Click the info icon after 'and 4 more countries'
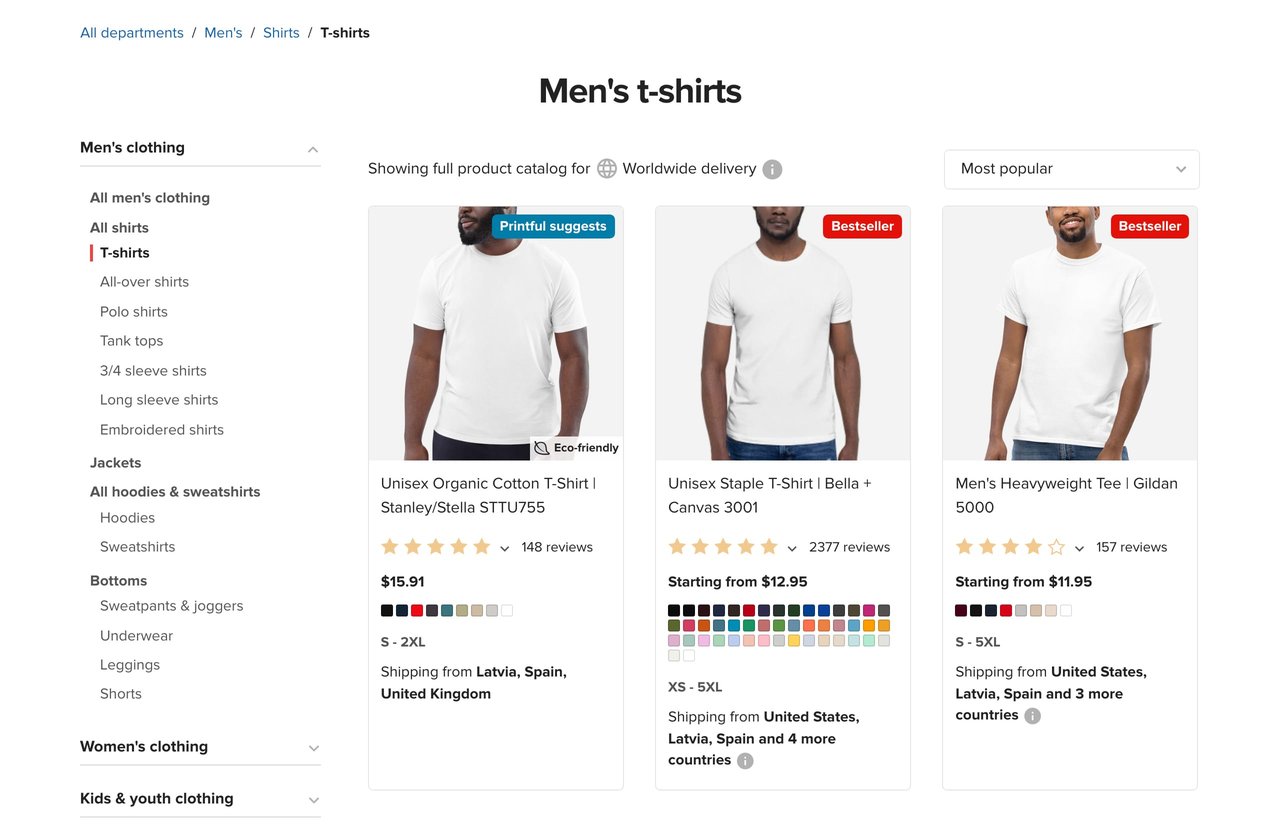Screen dimensions: 1280x828 point(744,760)
